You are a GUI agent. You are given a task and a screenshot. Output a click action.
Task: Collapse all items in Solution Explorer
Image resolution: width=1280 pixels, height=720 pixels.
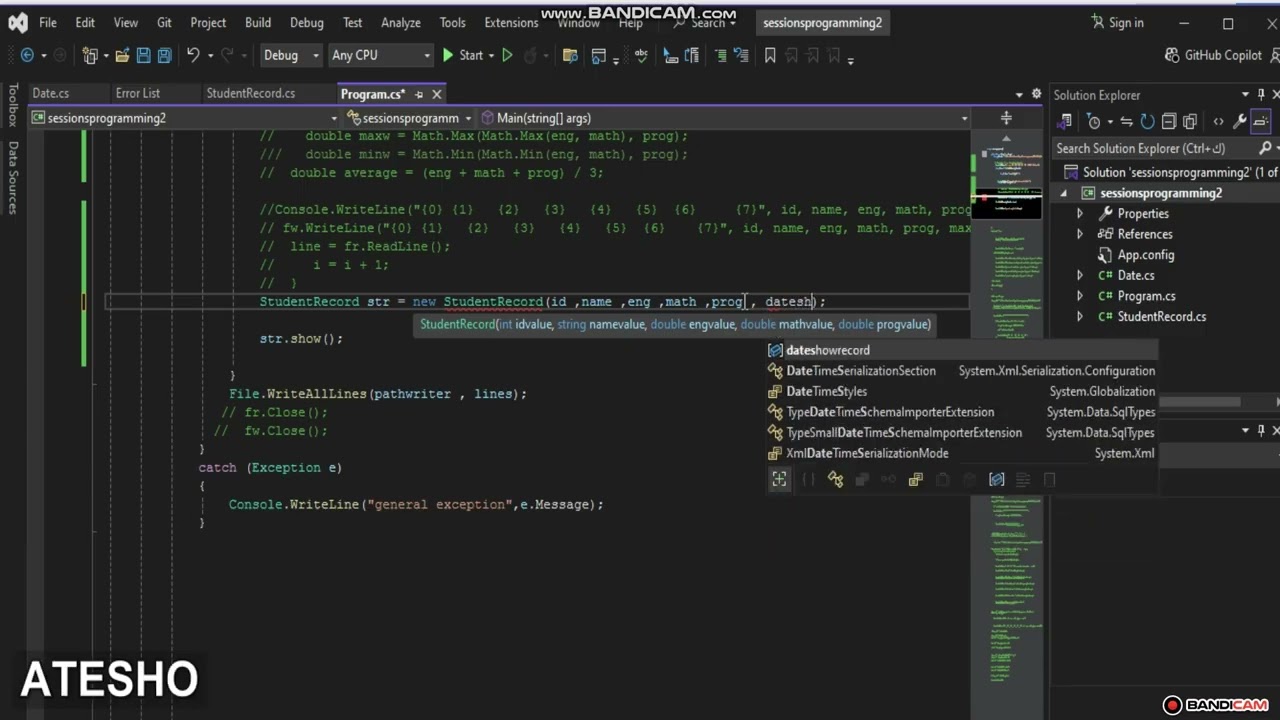[x=1168, y=122]
